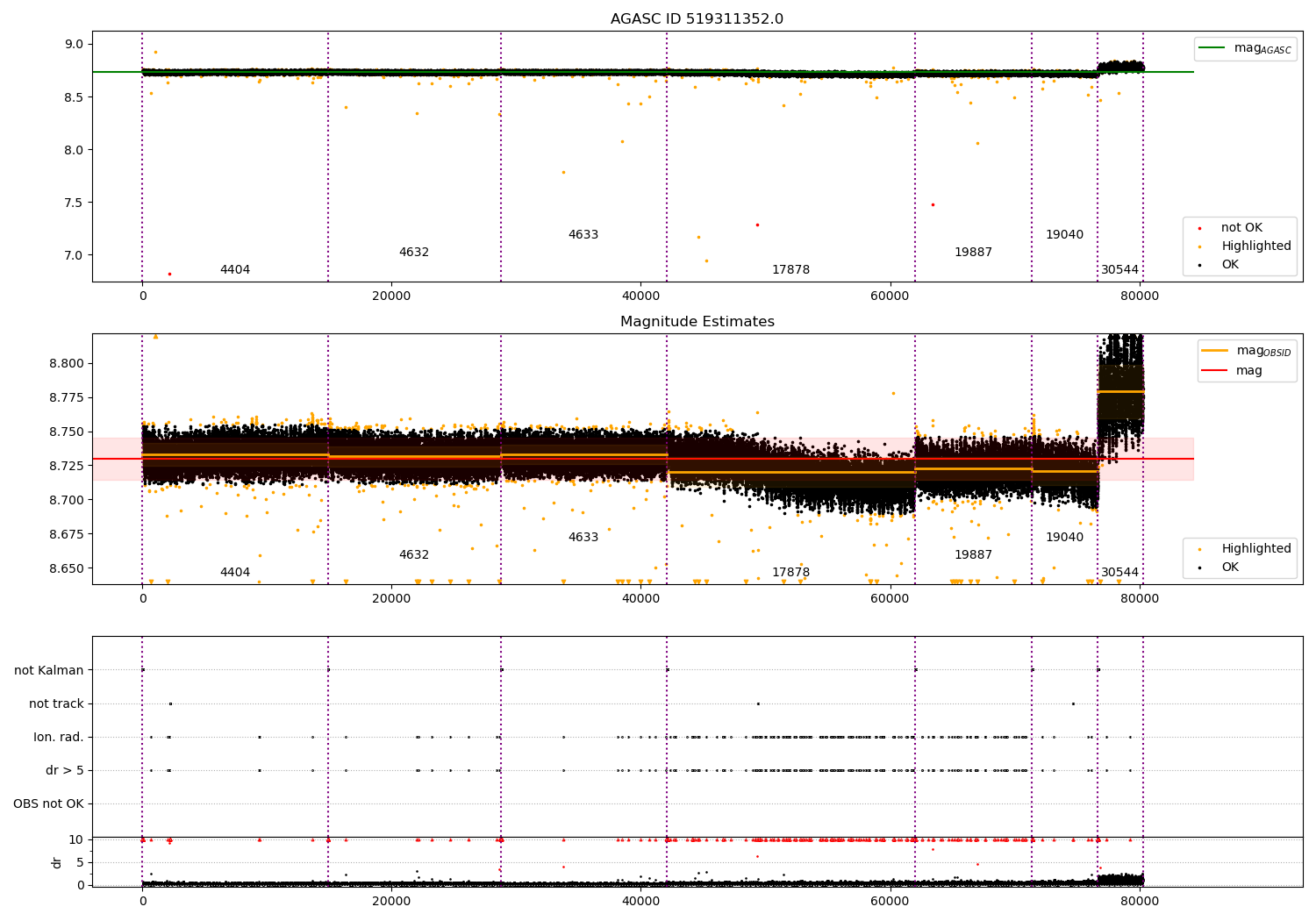This screenshot has height=921, width=1316.
Task: Click the "dr > 5" row label
Action: click(65, 771)
